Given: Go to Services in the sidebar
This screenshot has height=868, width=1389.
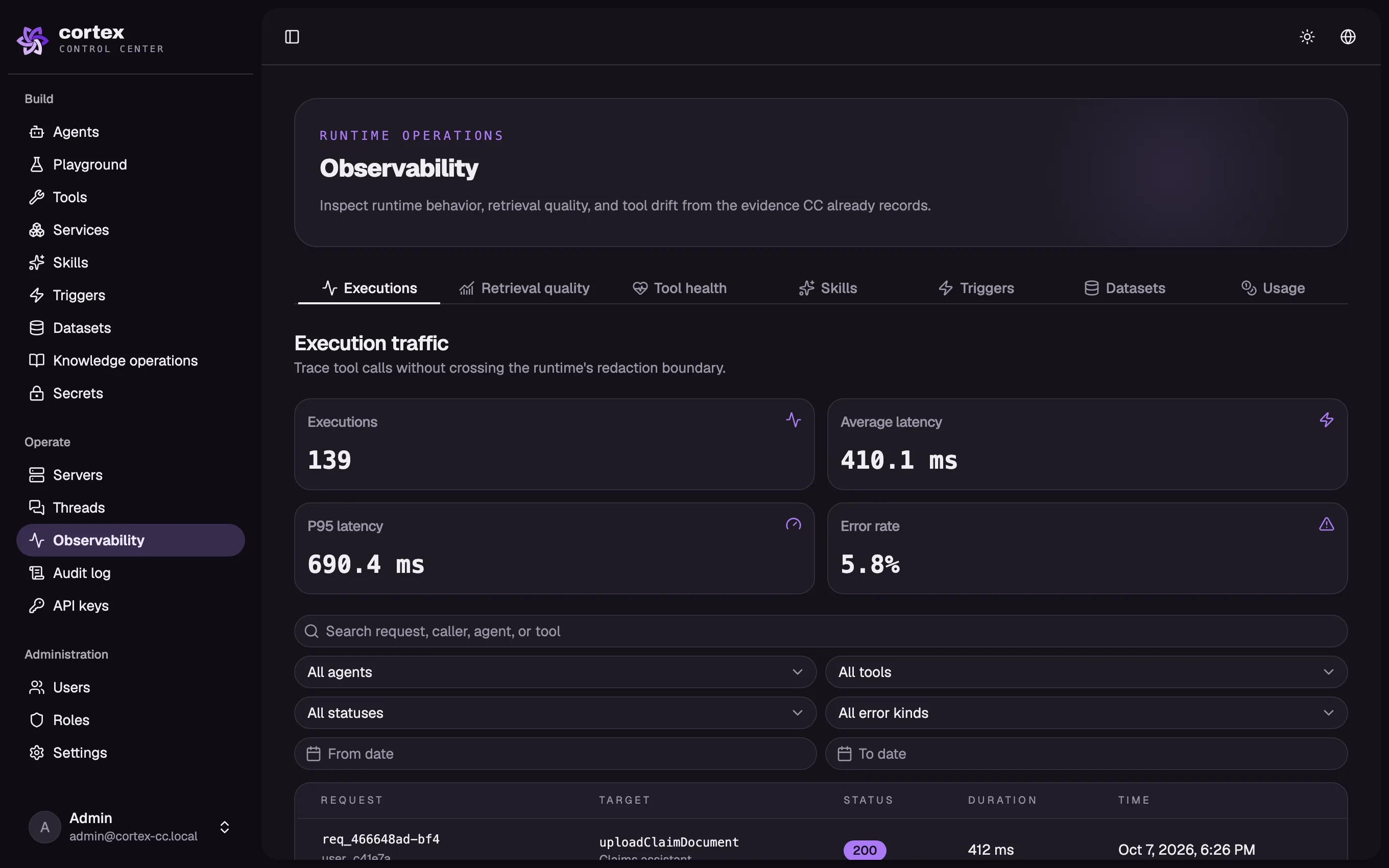Looking at the screenshot, I should click(131, 230).
